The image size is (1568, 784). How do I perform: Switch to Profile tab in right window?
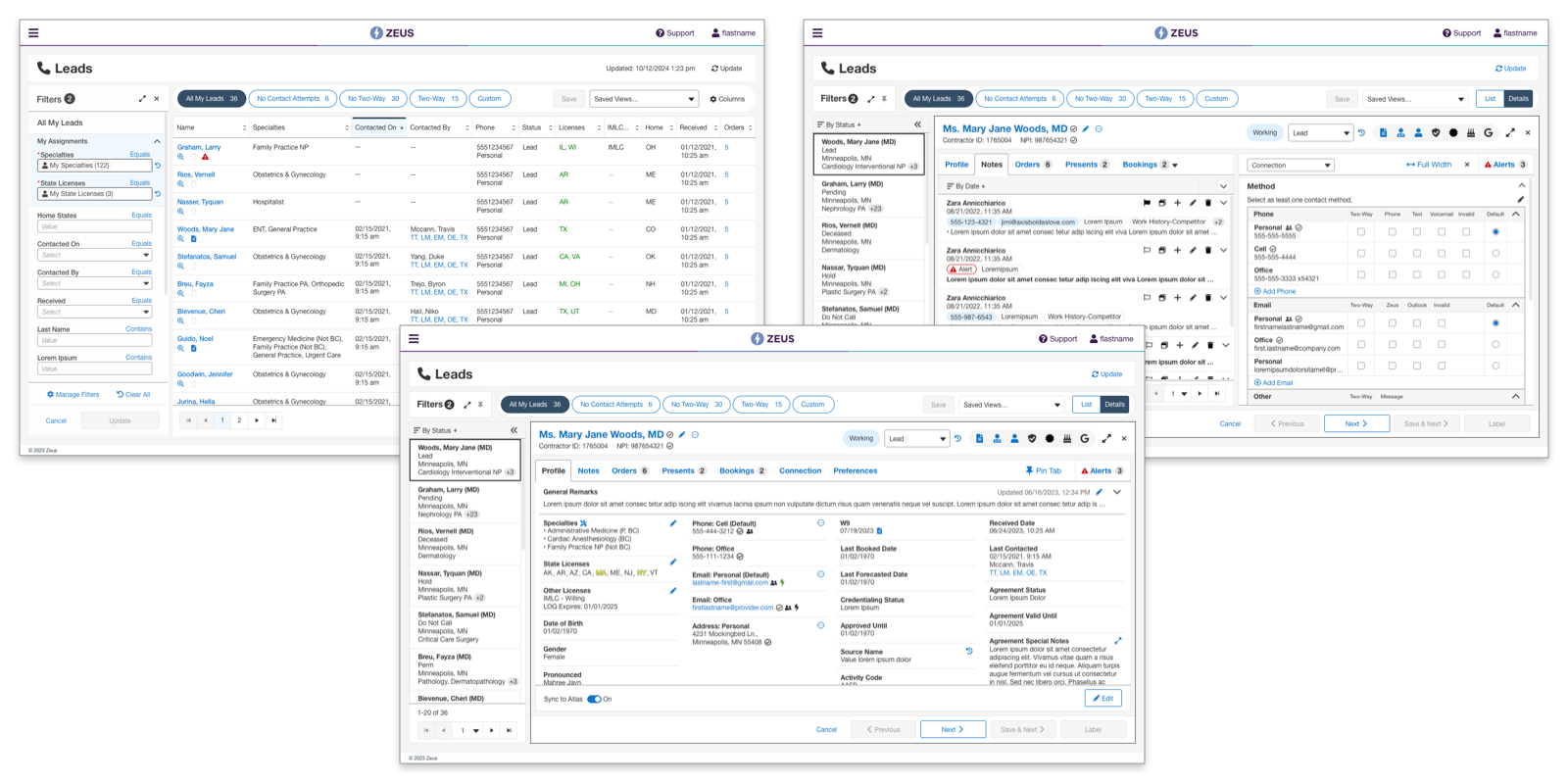pyautogui.click(x=956, y=165)
